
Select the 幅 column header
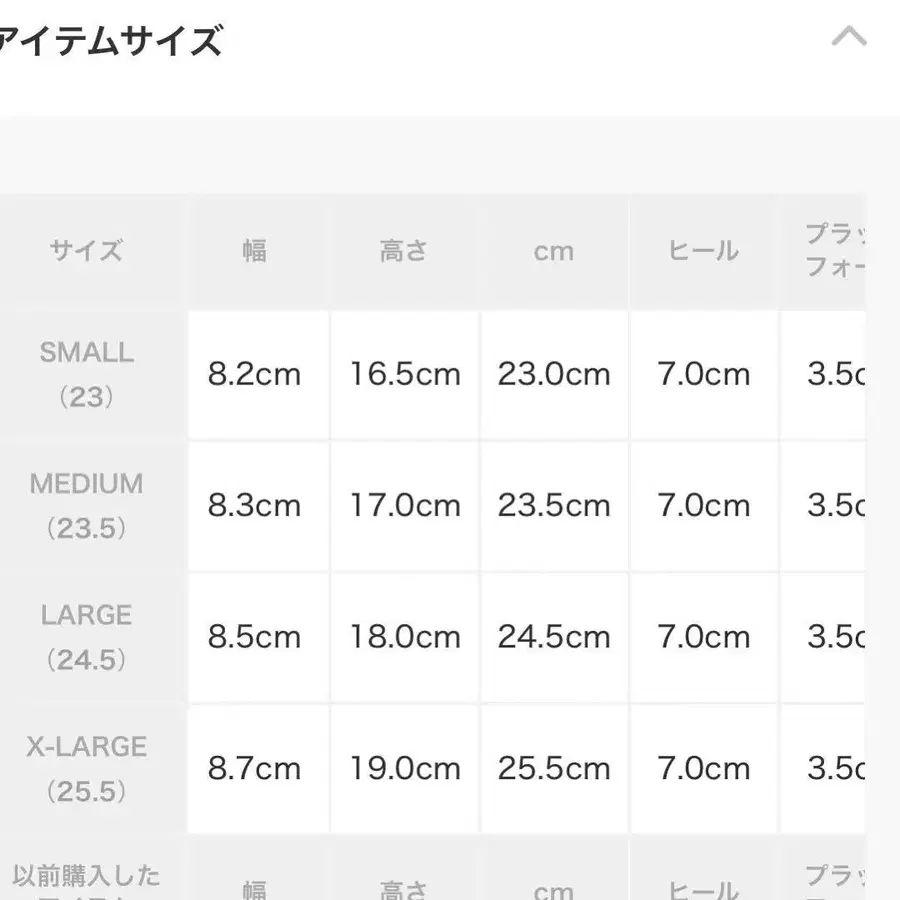pyautogui.click(x=256, y=251)
